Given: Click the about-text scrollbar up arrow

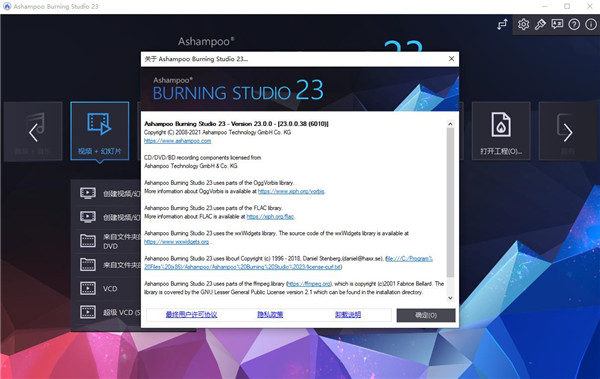Looking at the screenshot, I should (450, 124).
